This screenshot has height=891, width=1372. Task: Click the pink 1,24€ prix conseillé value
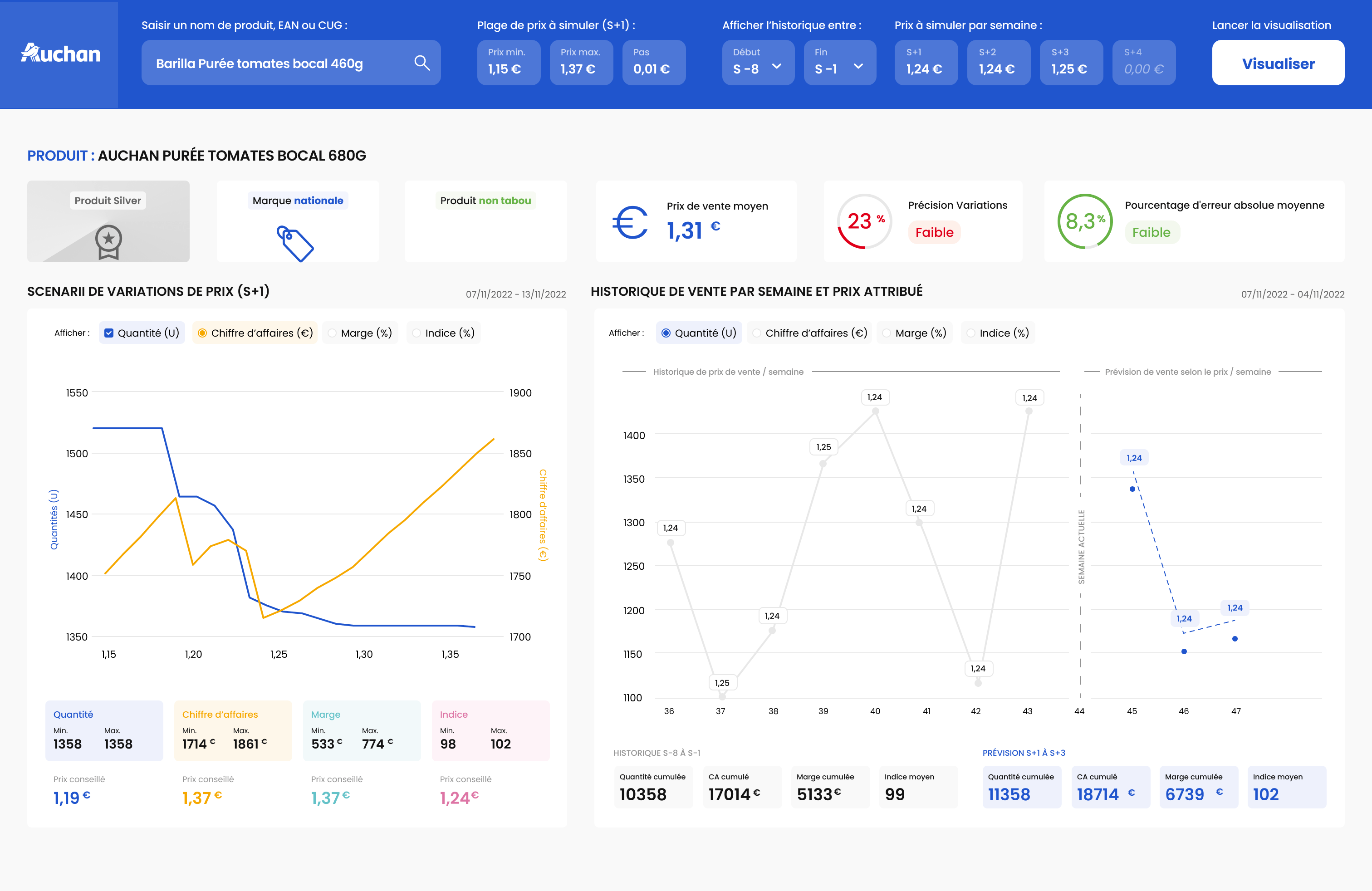coord(459,798)
